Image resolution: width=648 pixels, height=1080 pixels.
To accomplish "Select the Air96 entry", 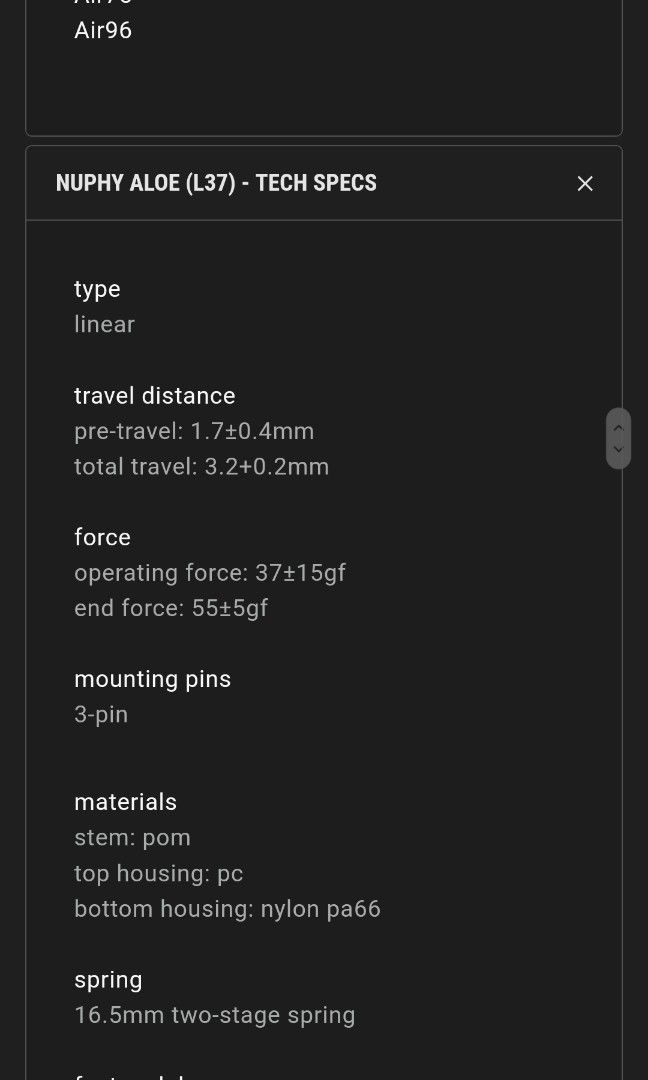I will (x=103, y=30).
